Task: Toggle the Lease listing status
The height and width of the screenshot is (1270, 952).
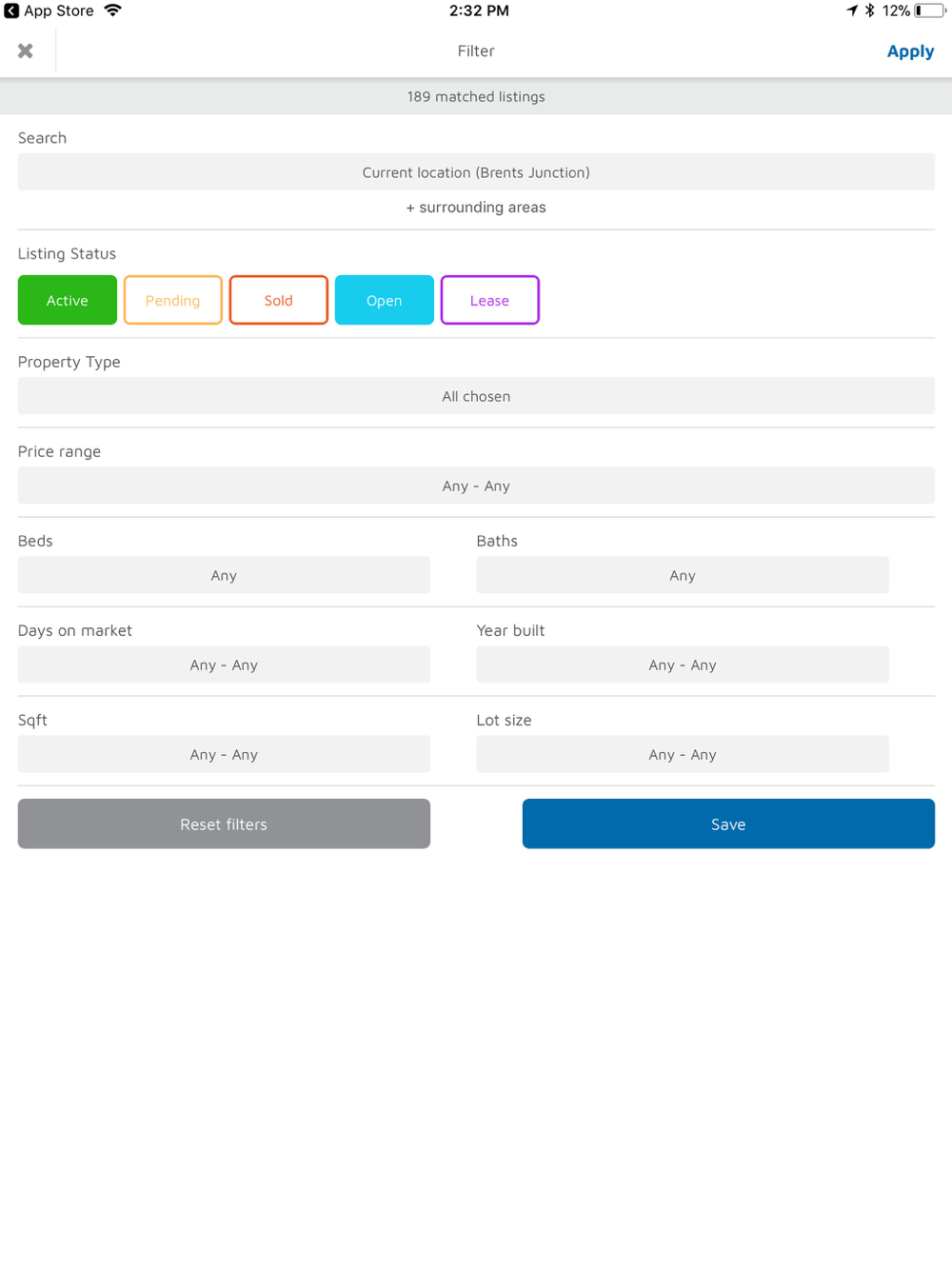Action: [x=490, y=300]
